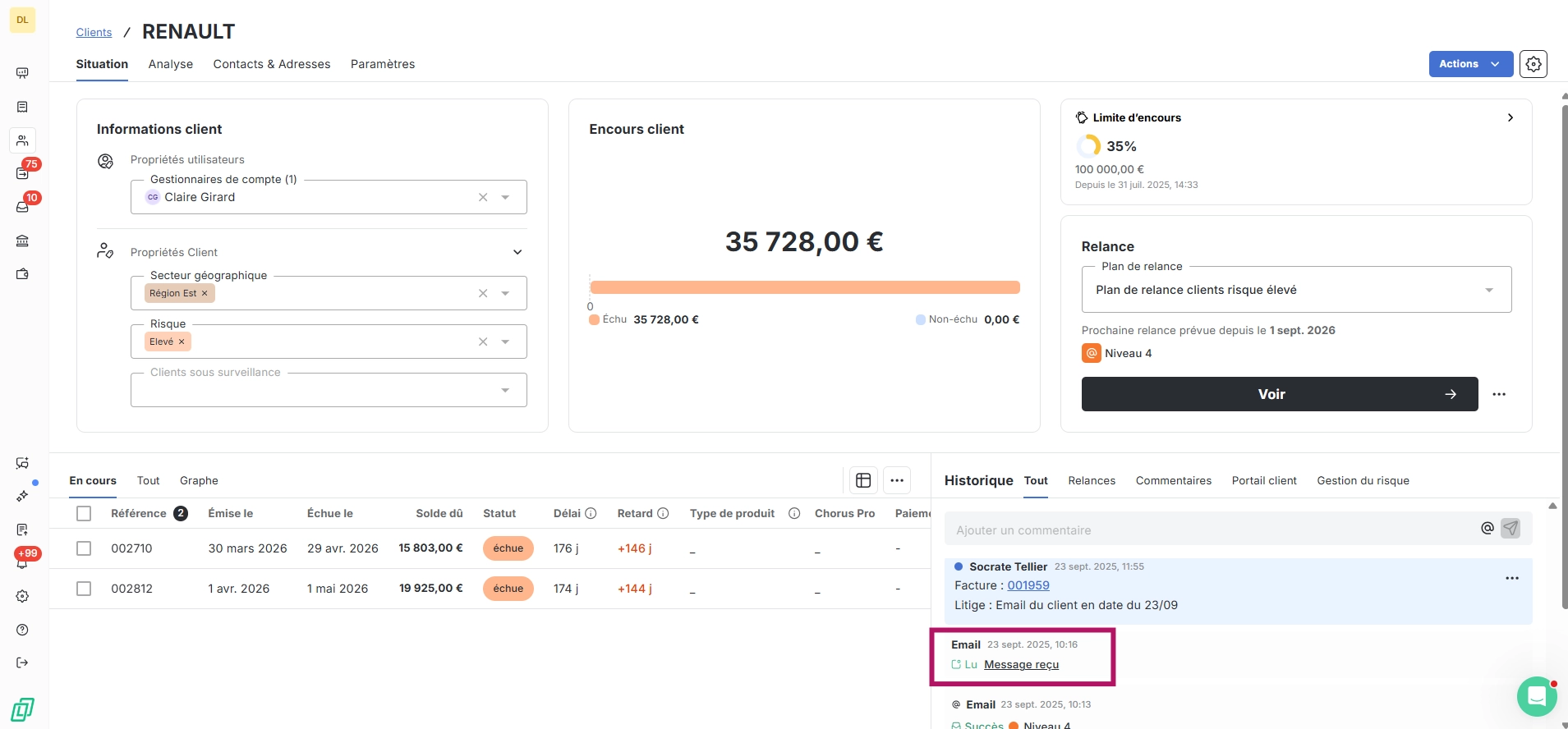1568x729 pixels.
Task: Click the Voir button
Action: coord(1280,394)
